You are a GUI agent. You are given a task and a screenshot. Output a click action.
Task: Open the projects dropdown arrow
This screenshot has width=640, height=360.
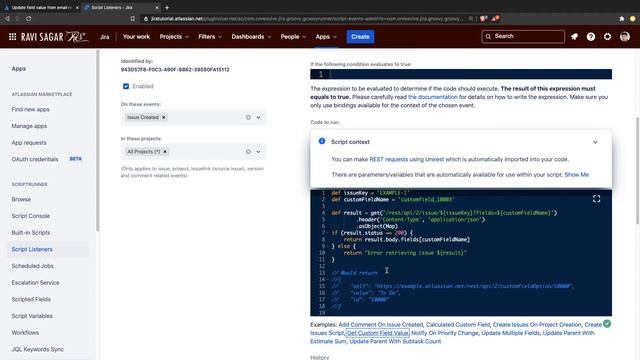pyautogui.click(x=258, y=151)
